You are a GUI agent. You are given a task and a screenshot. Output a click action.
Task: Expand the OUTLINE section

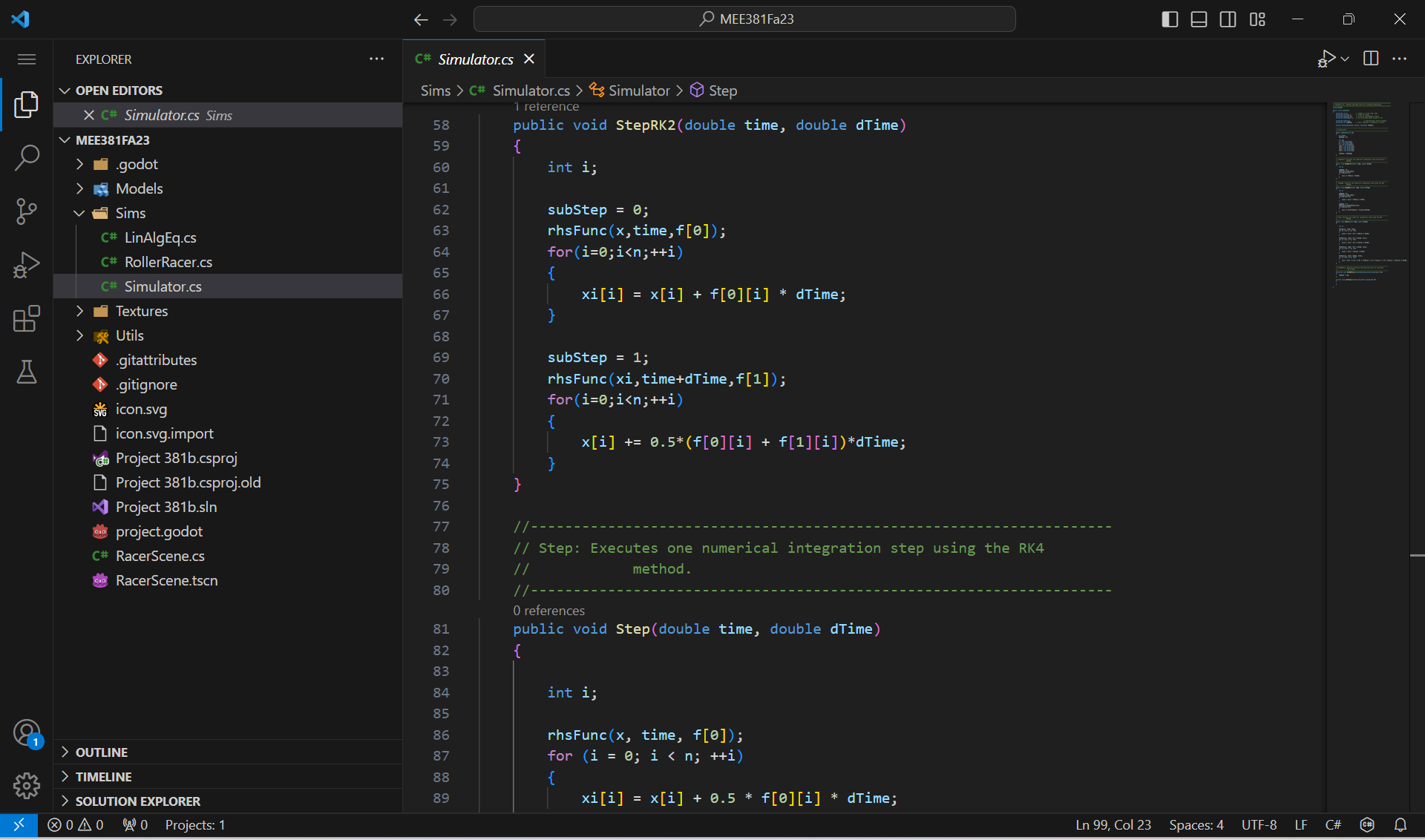[x=102, y=752]
